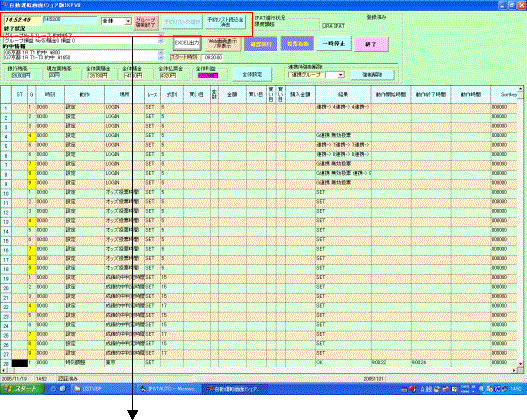
Task: Select row header number 28
Action: (6, 364)
